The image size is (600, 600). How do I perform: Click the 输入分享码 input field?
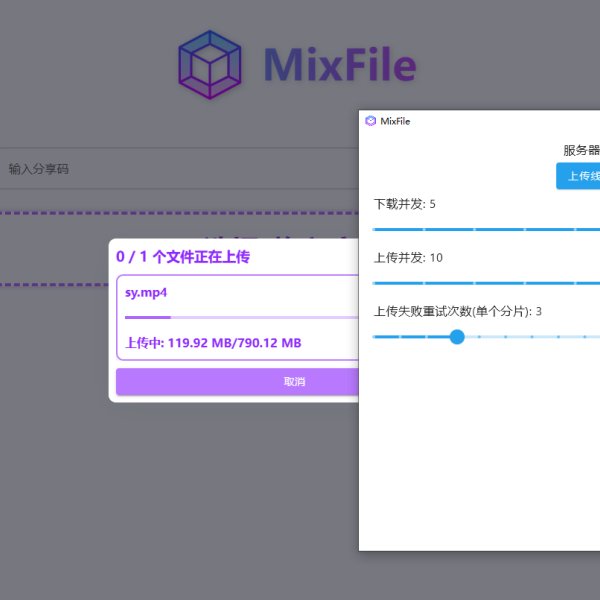tap(179, 168)
